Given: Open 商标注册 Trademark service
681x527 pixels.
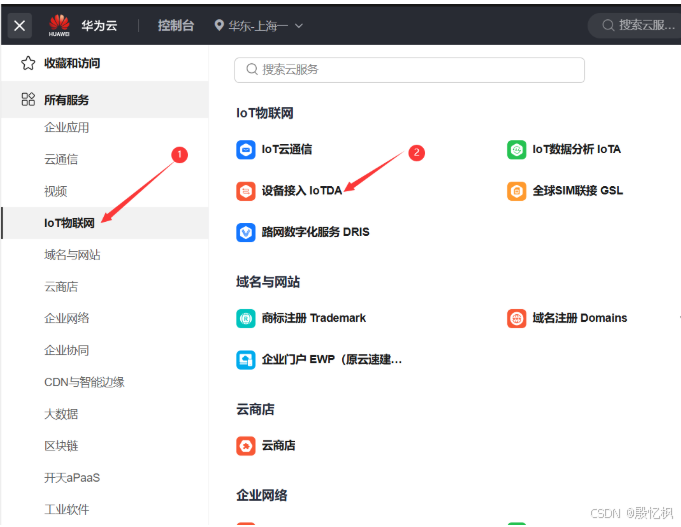Looking at the screenshot, I should pyautogui.click(x=314, y=318).
